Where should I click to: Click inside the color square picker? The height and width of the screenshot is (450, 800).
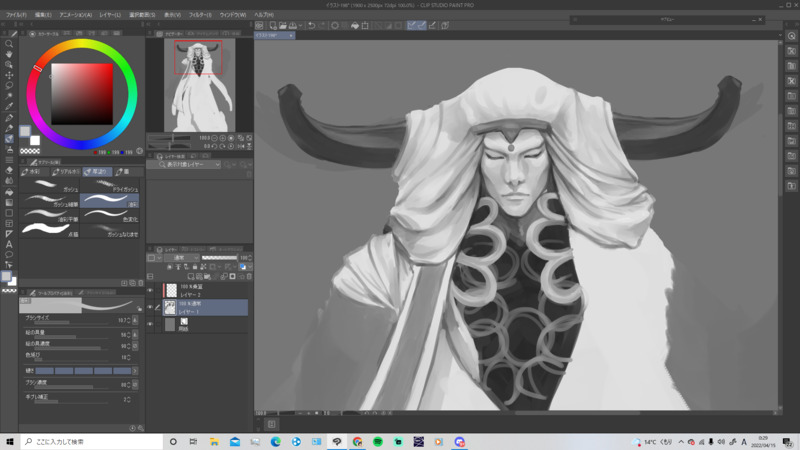pos(82,93)
